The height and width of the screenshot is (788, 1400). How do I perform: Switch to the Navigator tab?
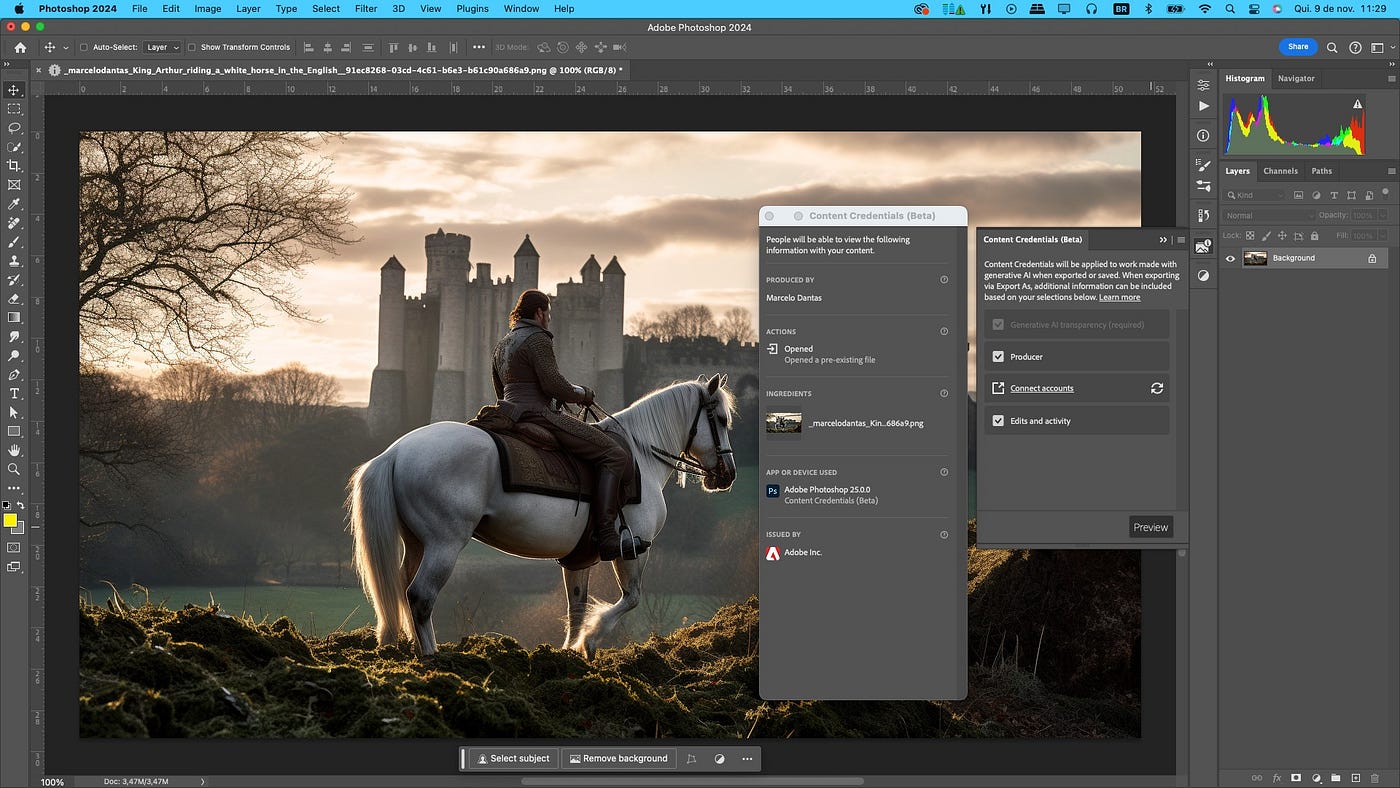[1296, 78]
